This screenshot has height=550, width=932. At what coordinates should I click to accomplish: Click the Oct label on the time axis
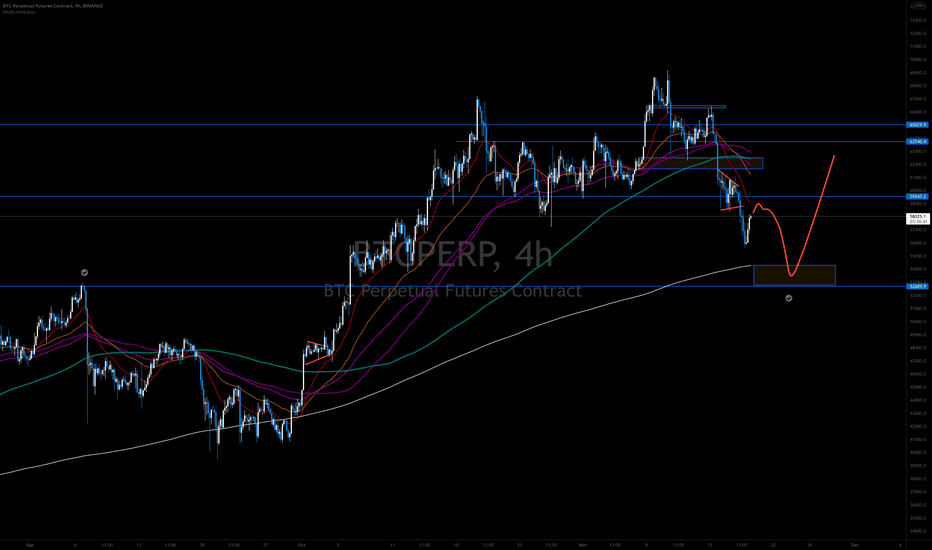tap(301, 545)
